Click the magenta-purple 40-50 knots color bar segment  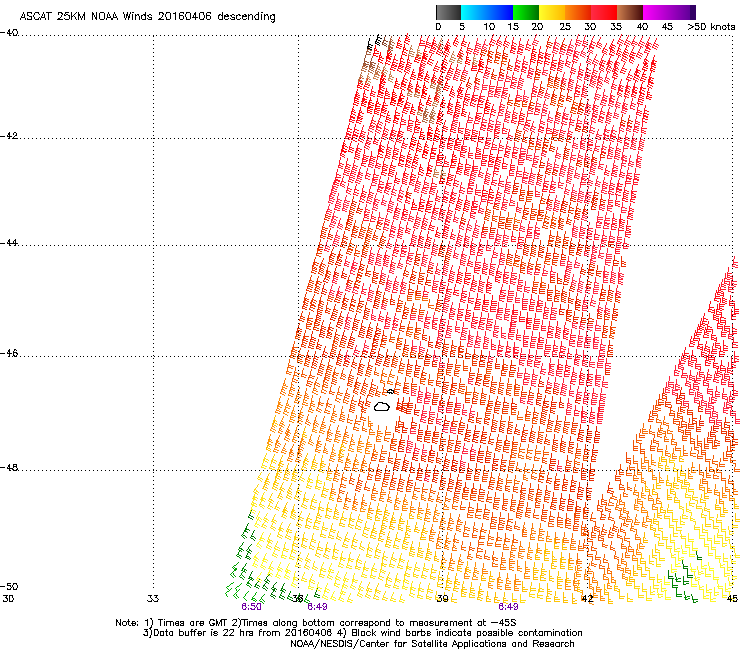click(x=669, y=12)
